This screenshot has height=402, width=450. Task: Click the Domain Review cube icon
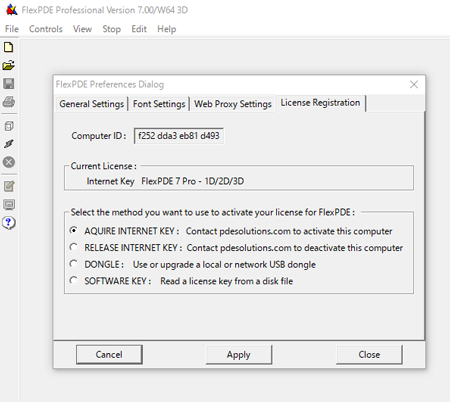(9, 126)
